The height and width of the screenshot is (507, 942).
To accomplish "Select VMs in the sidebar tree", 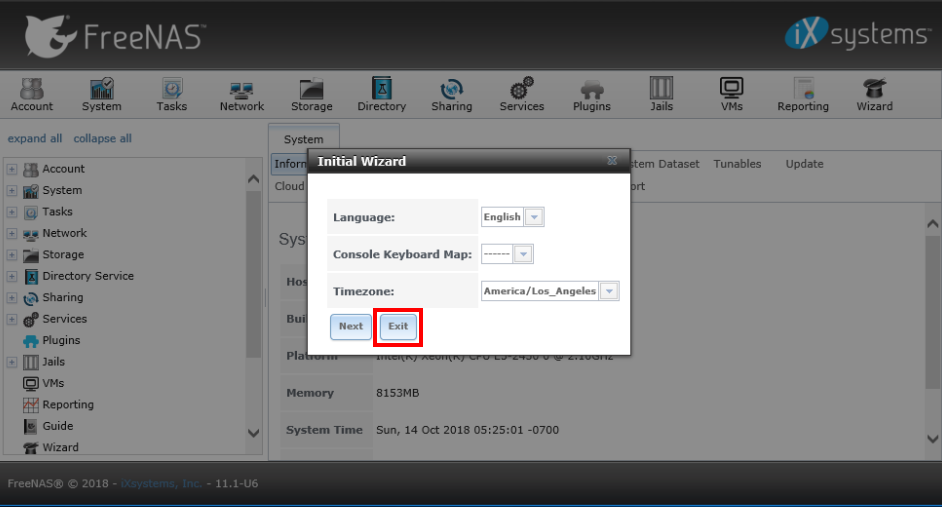I will coord(53,383).
